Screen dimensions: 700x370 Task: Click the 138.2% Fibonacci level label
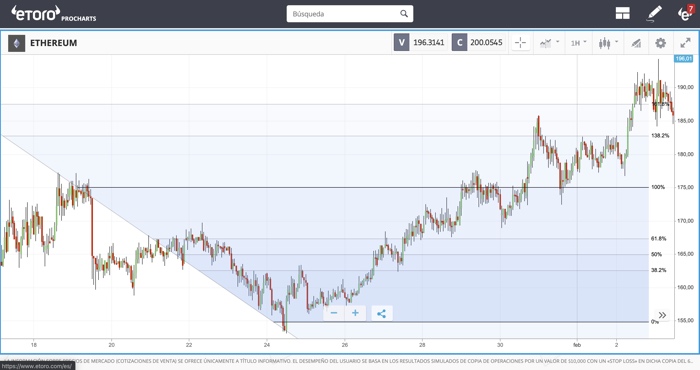[660, 135]
